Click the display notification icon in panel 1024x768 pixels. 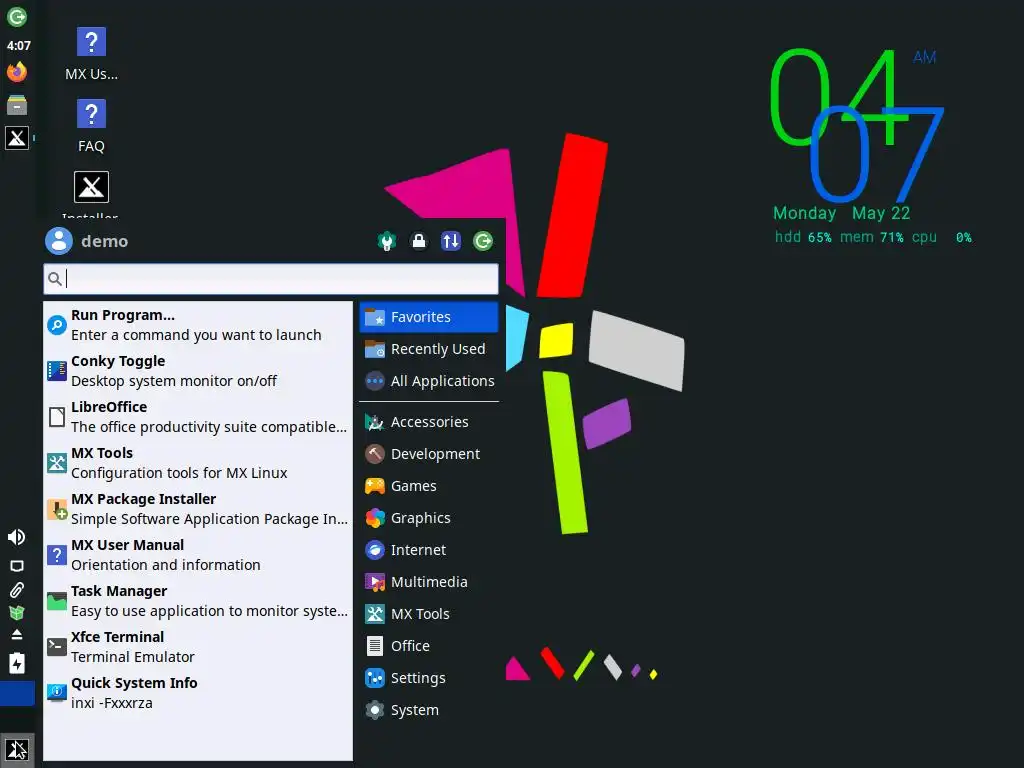click(x=17, y=566)
